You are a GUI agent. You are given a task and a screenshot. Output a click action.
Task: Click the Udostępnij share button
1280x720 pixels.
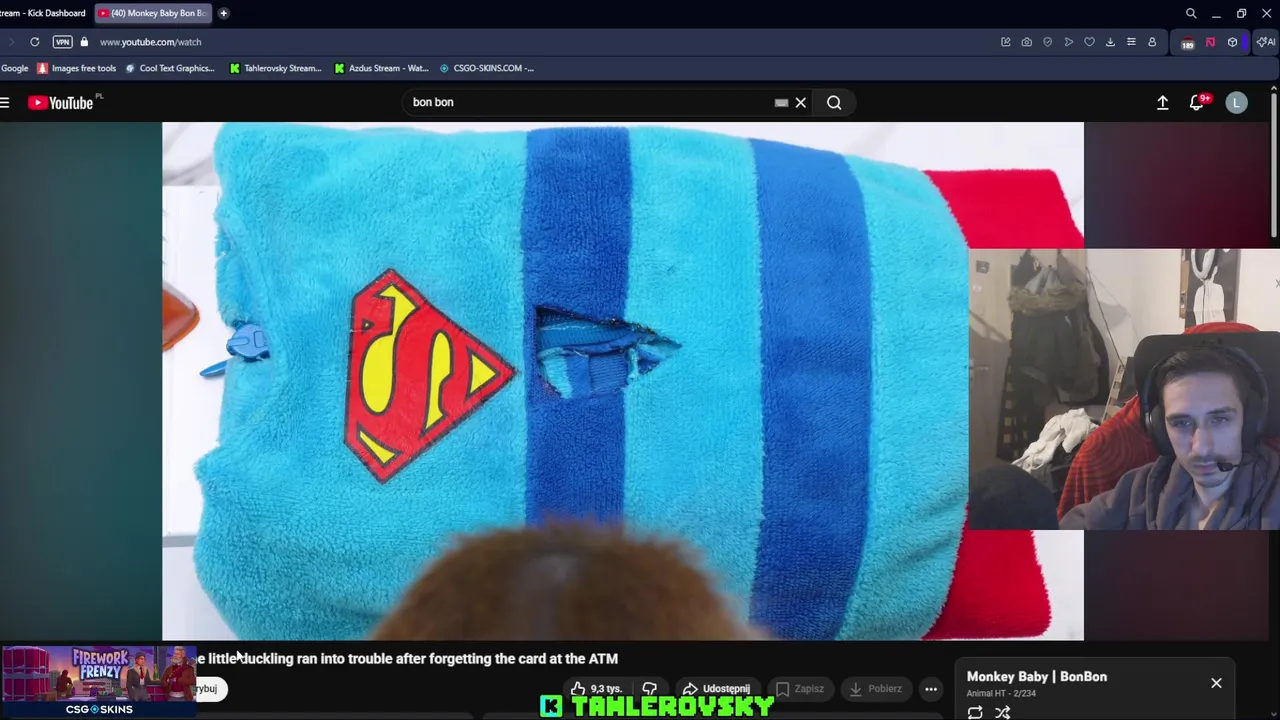pyautogui.click(x=716, y=689)
